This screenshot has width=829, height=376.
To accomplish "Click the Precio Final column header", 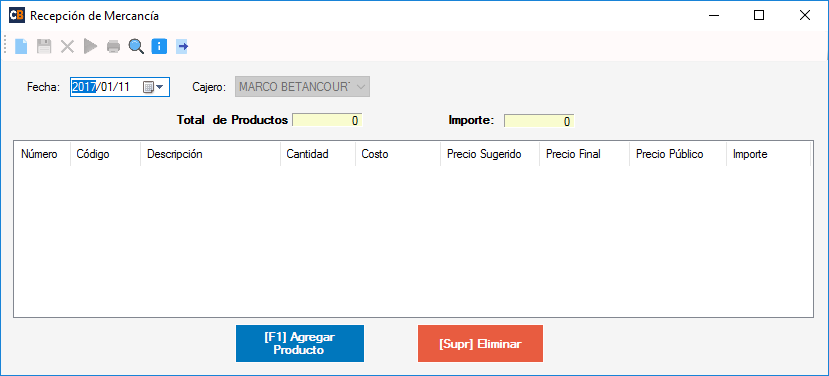I will point(584,154).
